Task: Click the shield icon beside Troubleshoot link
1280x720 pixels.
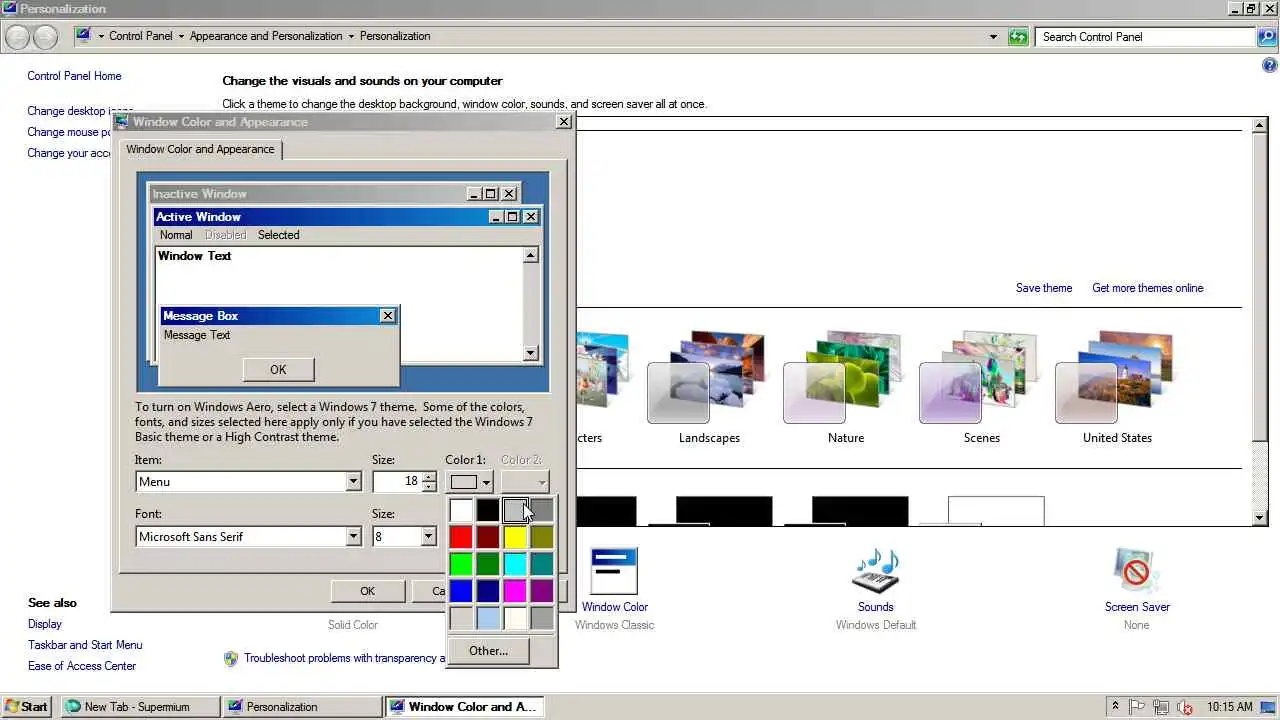Action: 231,658
